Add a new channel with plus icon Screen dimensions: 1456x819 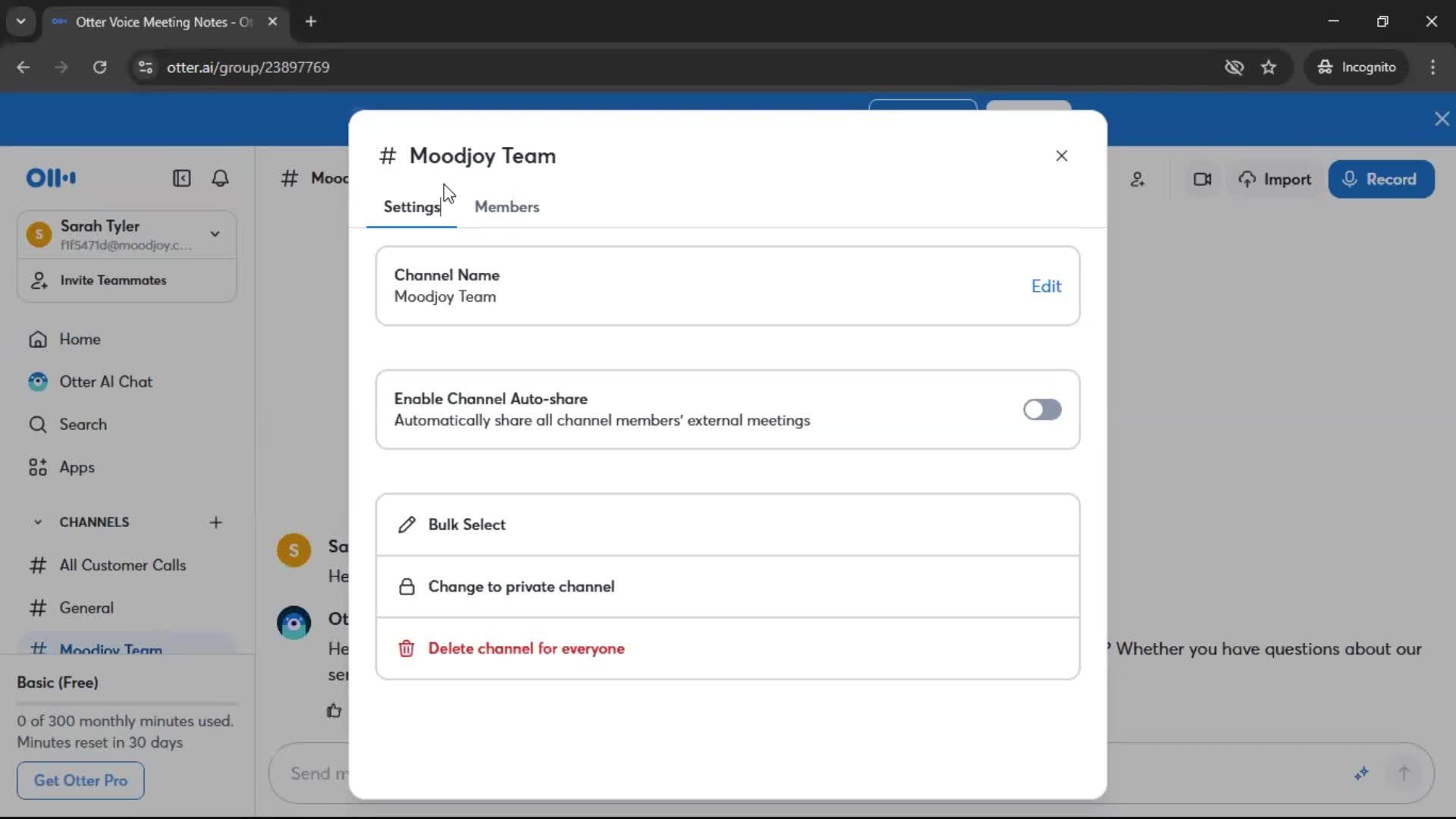click(215, 522)
